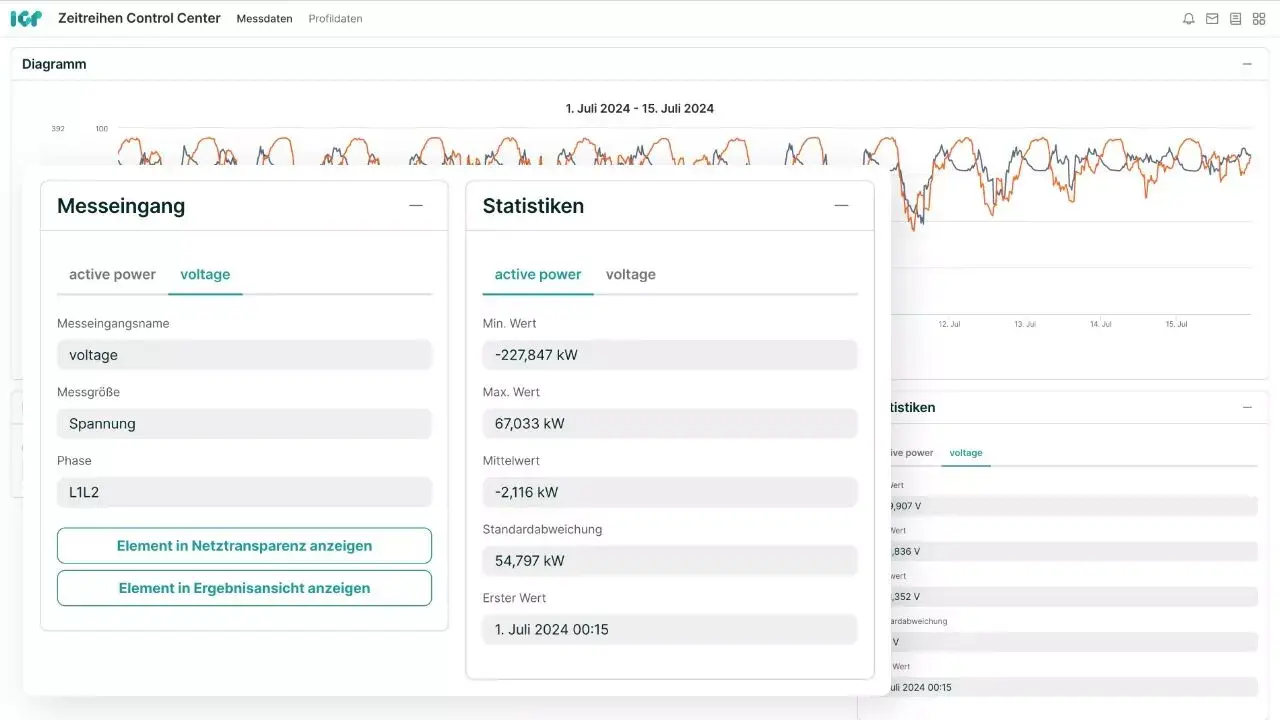Collapse the Messeingang card

click(x=416, y=205)
